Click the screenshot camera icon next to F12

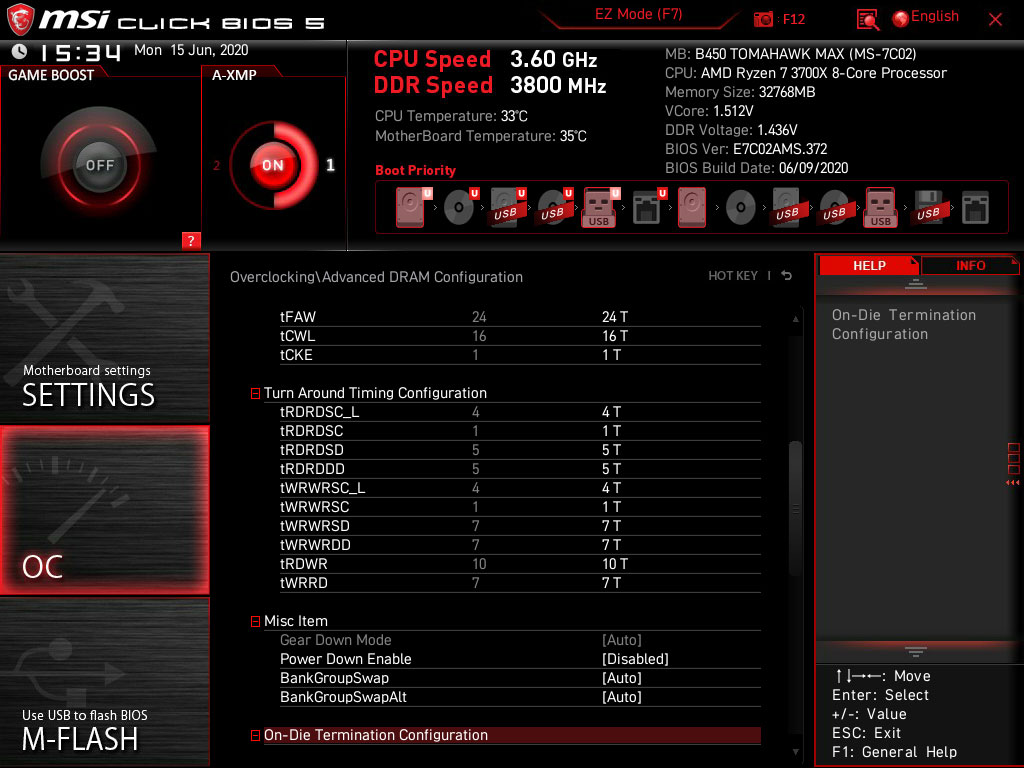pyautogui.click(x=762, y=18)
